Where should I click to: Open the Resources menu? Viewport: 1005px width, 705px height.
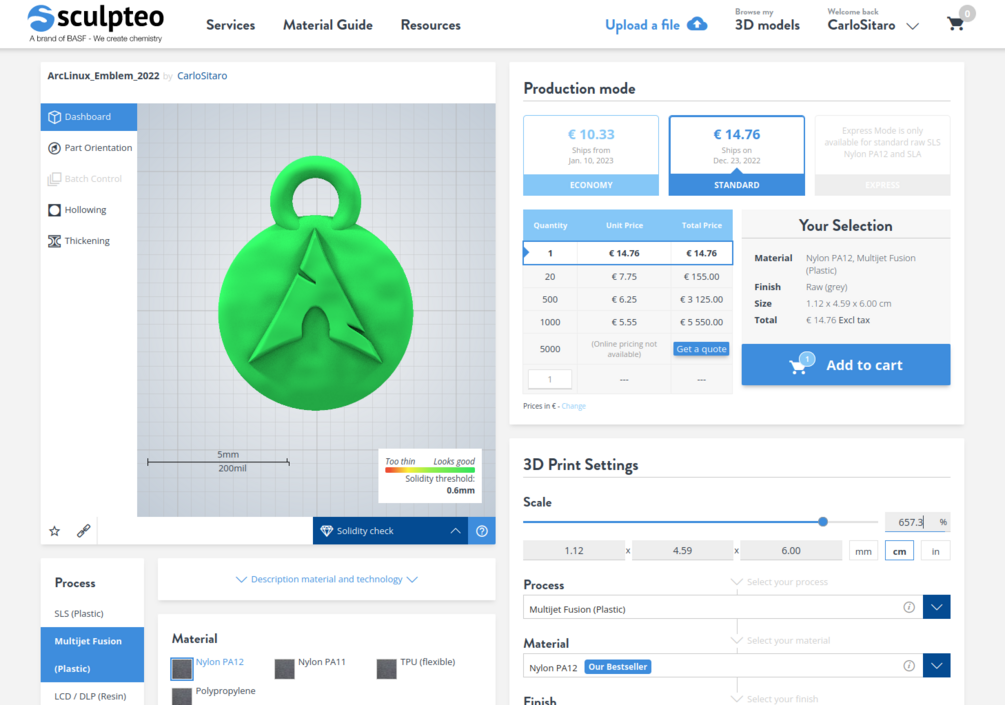pos(431,25)
